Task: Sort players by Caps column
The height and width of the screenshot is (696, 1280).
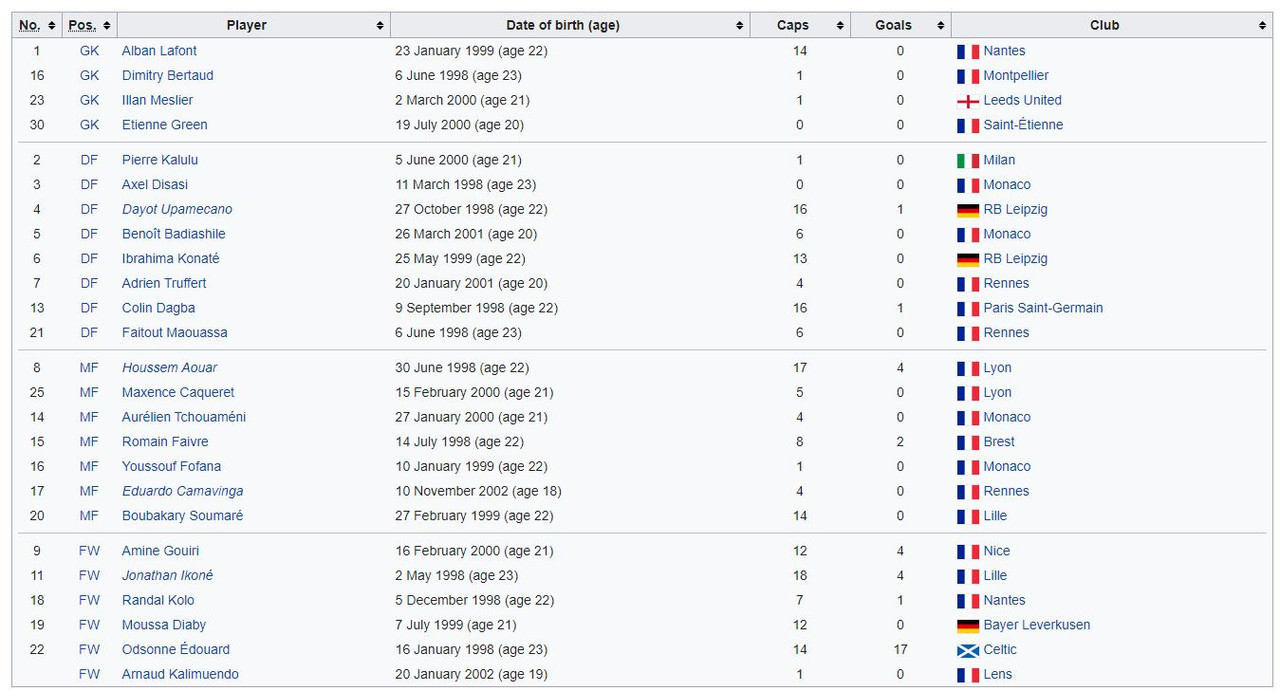Action: [x=840, y=25]
